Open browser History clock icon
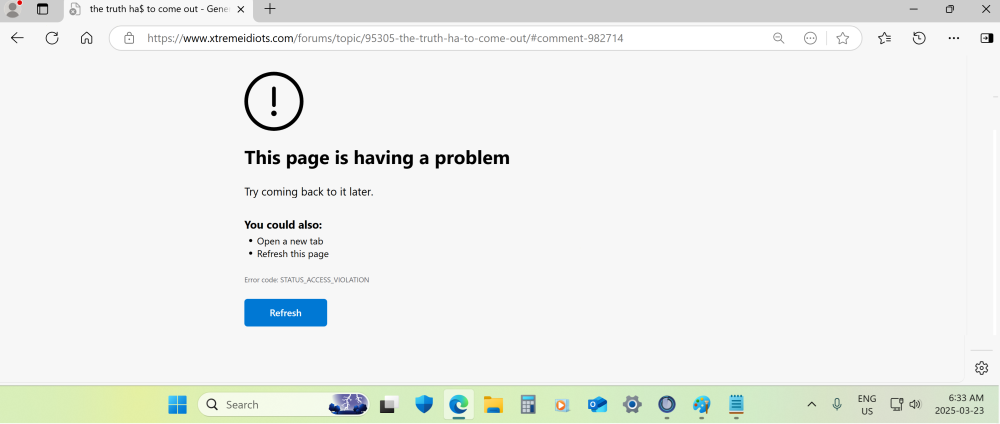1000x424 pixels. click(x=919, y=38)
